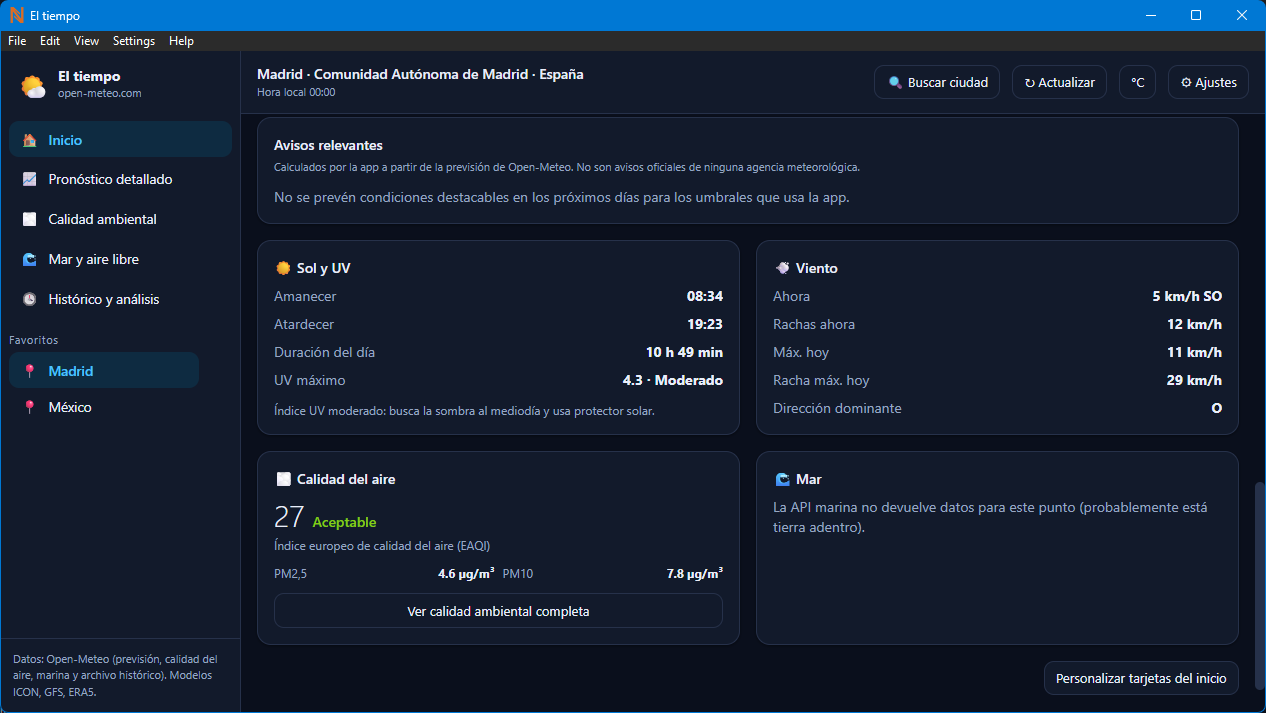Image resolution: width=1266 pixels, height=713 pixels.
Task: Click the clock icon beside Histórico y análisis
Action: [x=30, y=299]
